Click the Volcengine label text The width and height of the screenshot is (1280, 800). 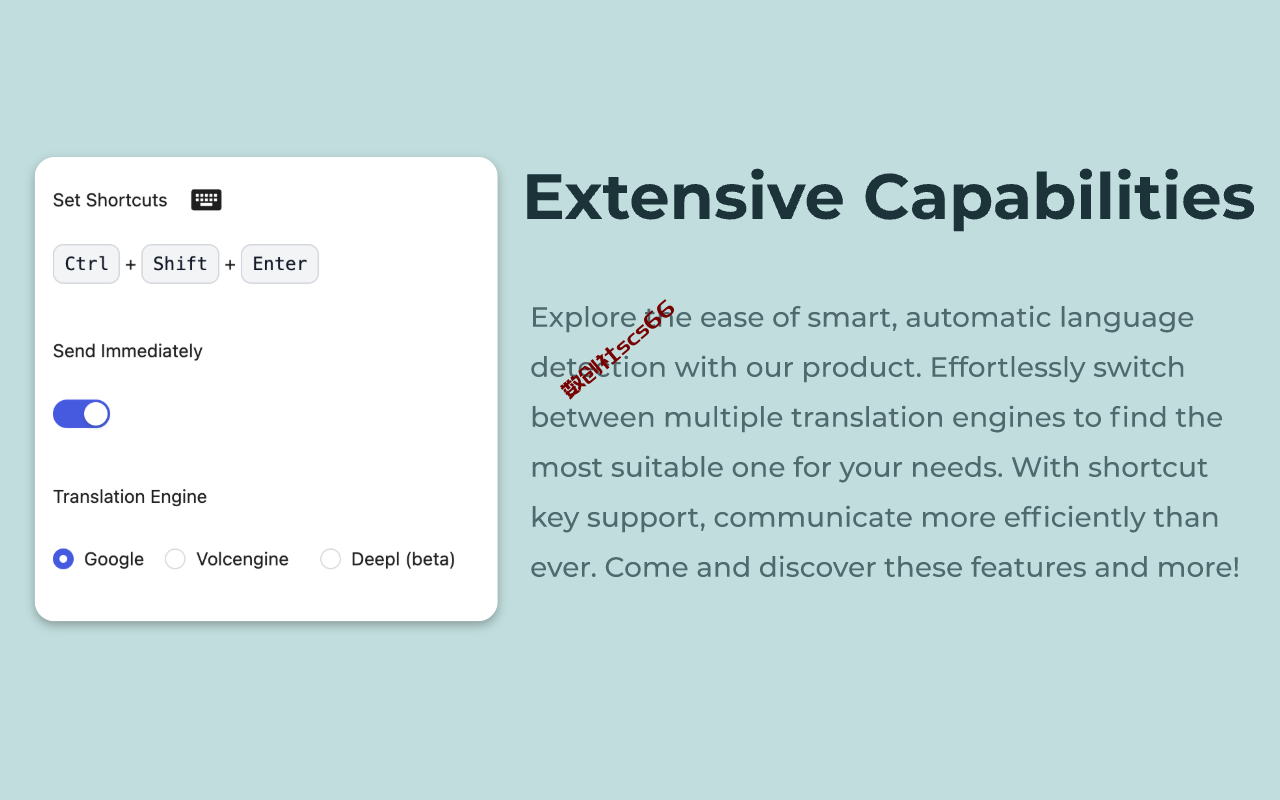pyautogui.click(x=242, y=559)
